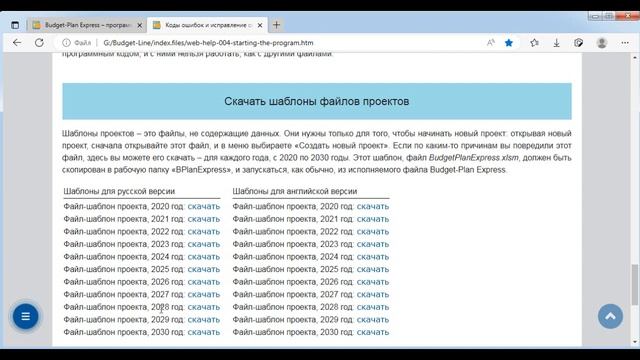Open the blue round hamburger menu button
640x360 pixels.
[25, 316]
